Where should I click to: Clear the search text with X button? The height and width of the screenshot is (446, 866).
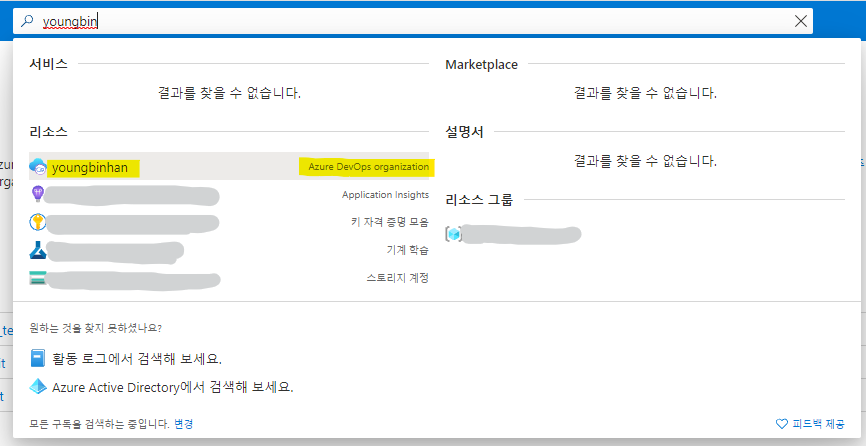tap(800, 20)
